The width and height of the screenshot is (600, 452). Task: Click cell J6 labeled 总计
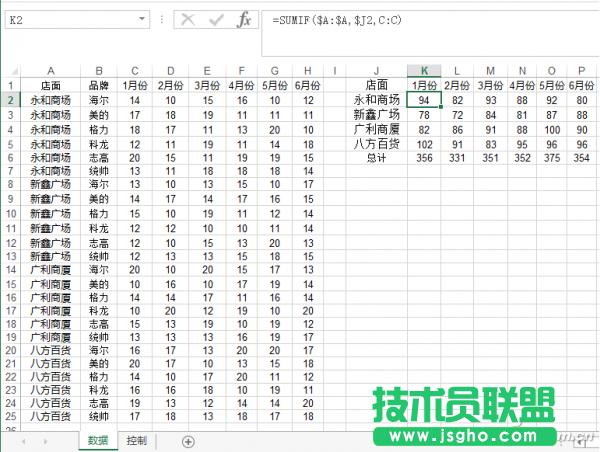376,157
